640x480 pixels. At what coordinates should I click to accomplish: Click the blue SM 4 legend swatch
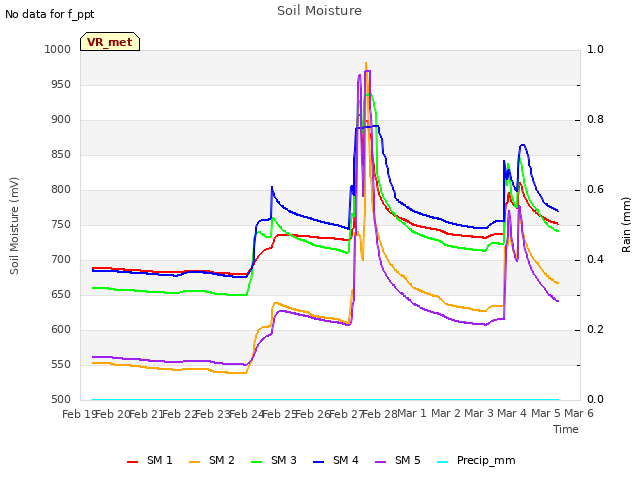click(319, 462)
